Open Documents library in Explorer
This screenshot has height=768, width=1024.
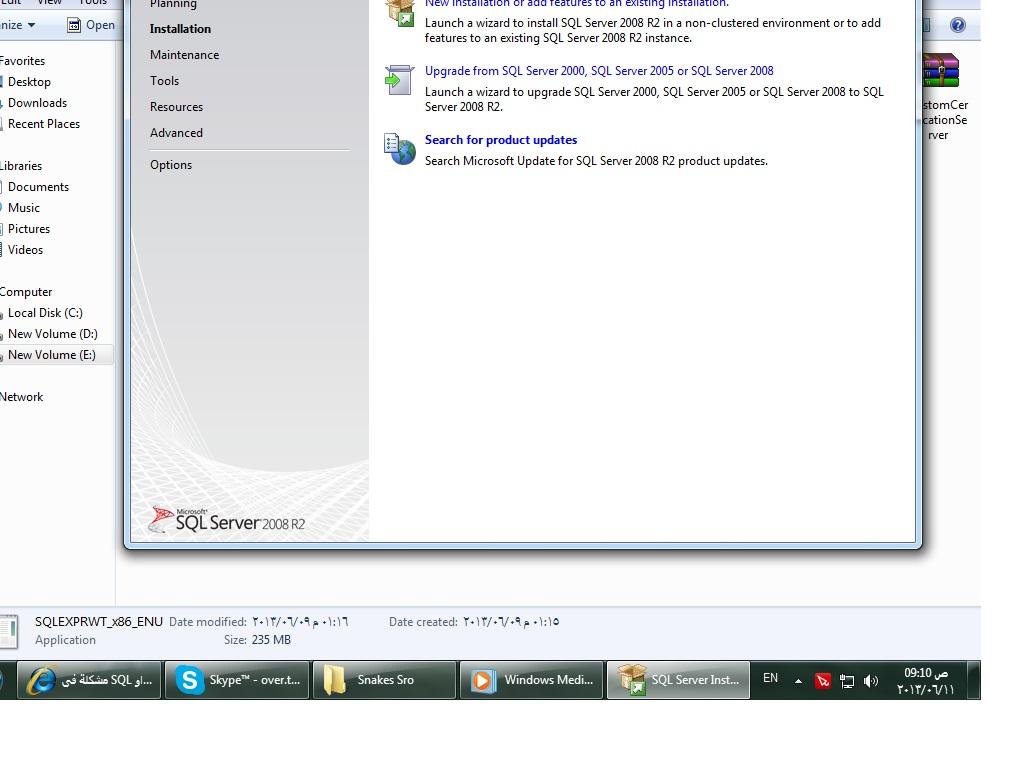[x=38, y=187]
